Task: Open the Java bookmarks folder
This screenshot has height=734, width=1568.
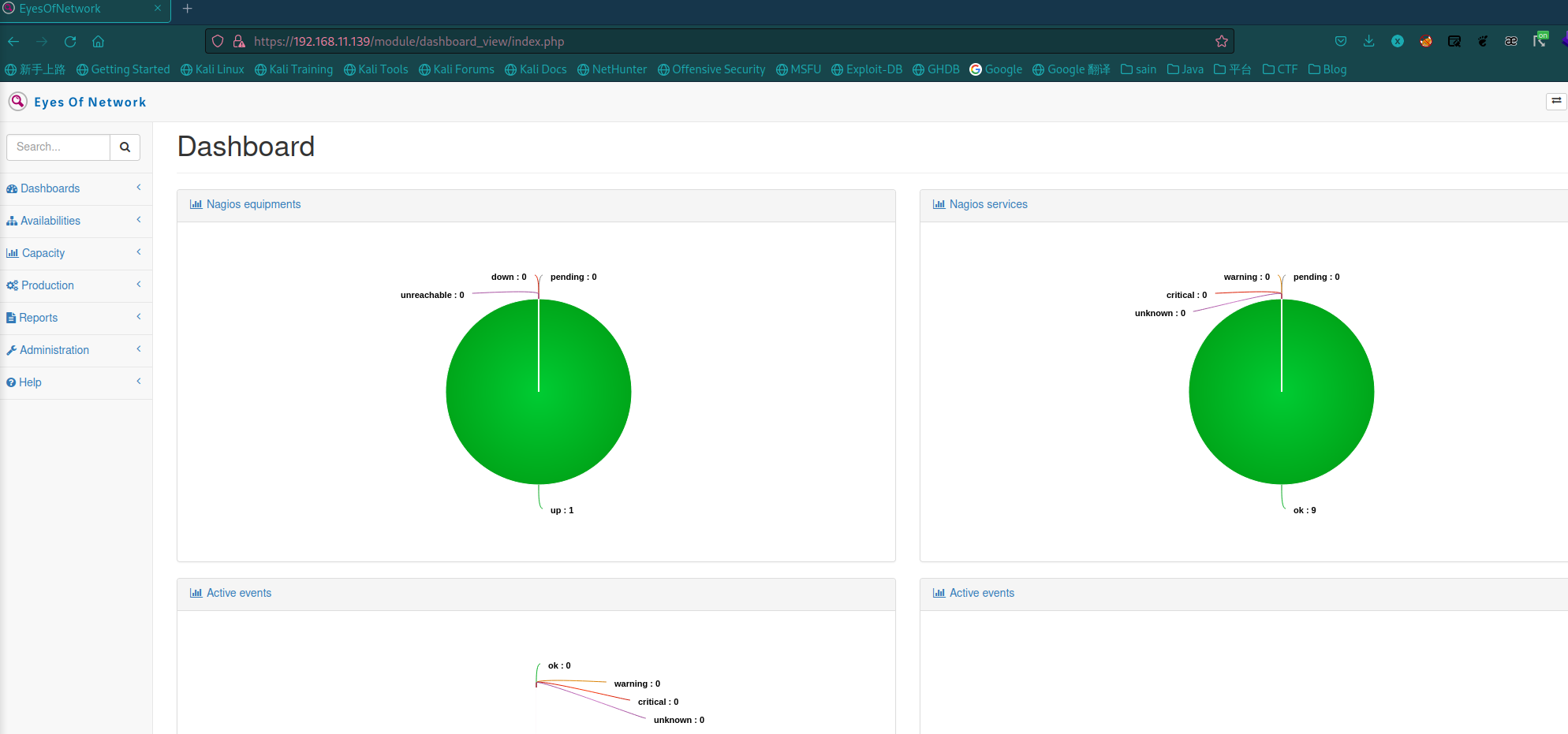Action: pyautogui.click(x=1185, y=69)
